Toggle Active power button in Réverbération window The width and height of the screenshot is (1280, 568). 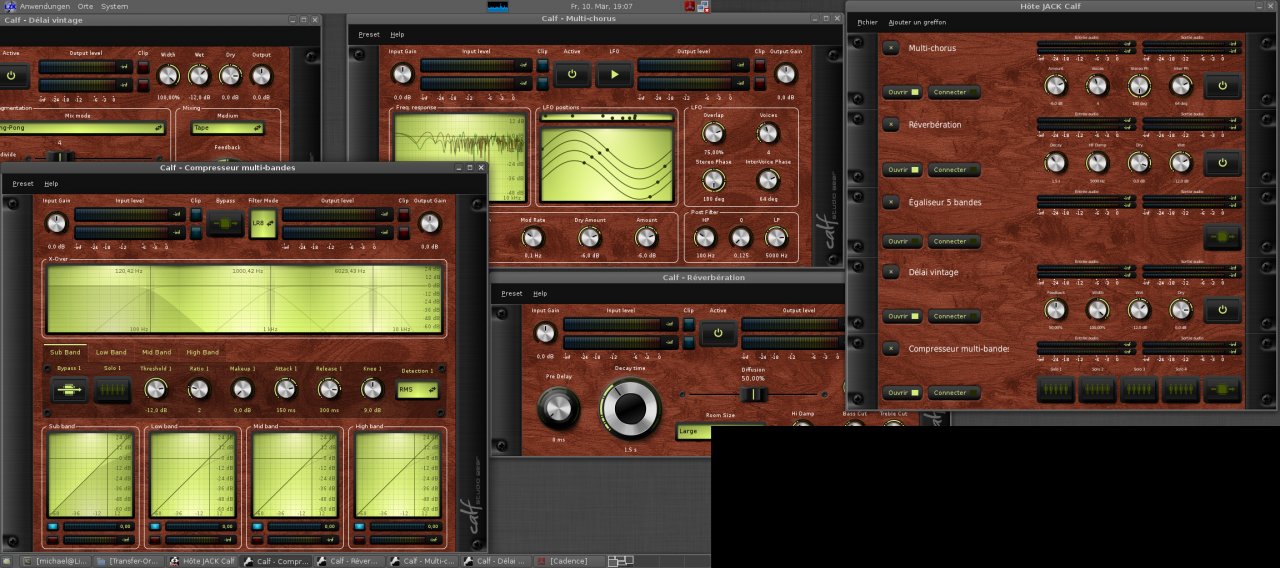coord(718,333)
